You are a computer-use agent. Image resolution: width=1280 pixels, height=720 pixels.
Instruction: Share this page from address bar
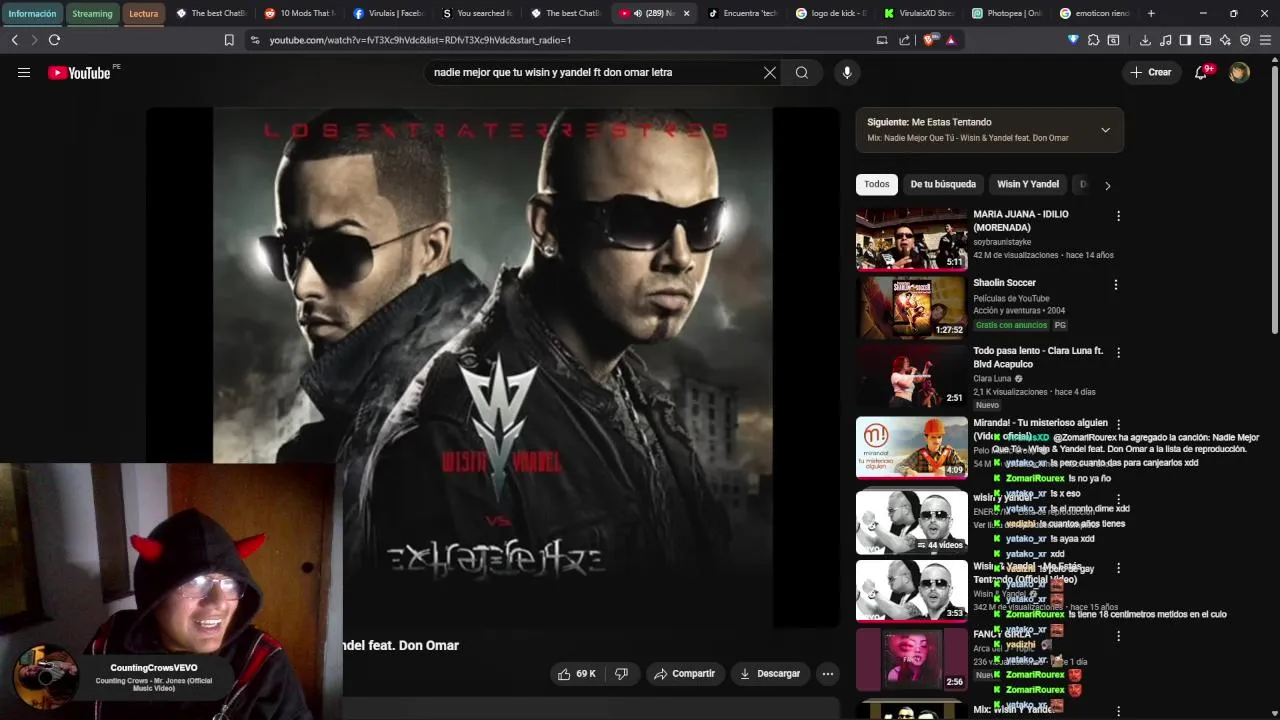pyautogui.click(x=904, y=40)
